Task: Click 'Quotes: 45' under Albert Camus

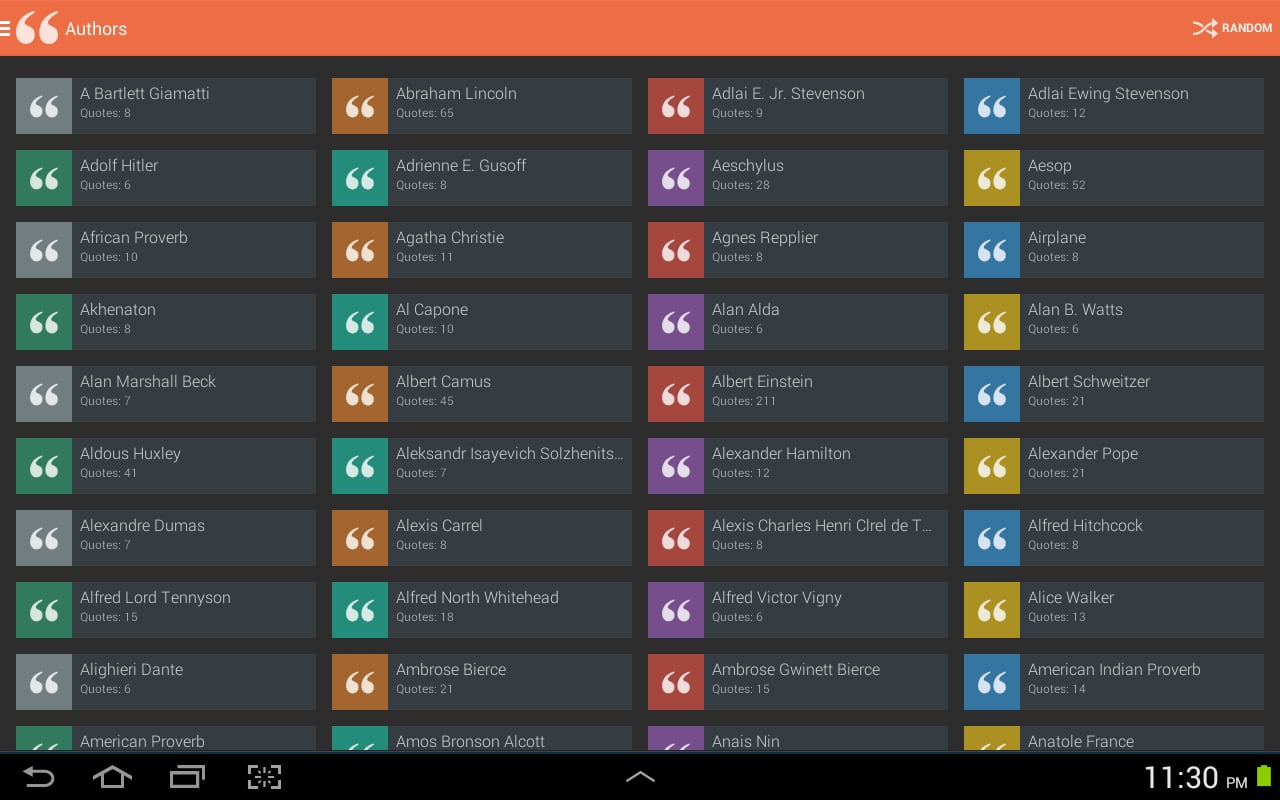Action: click(425, 401)
